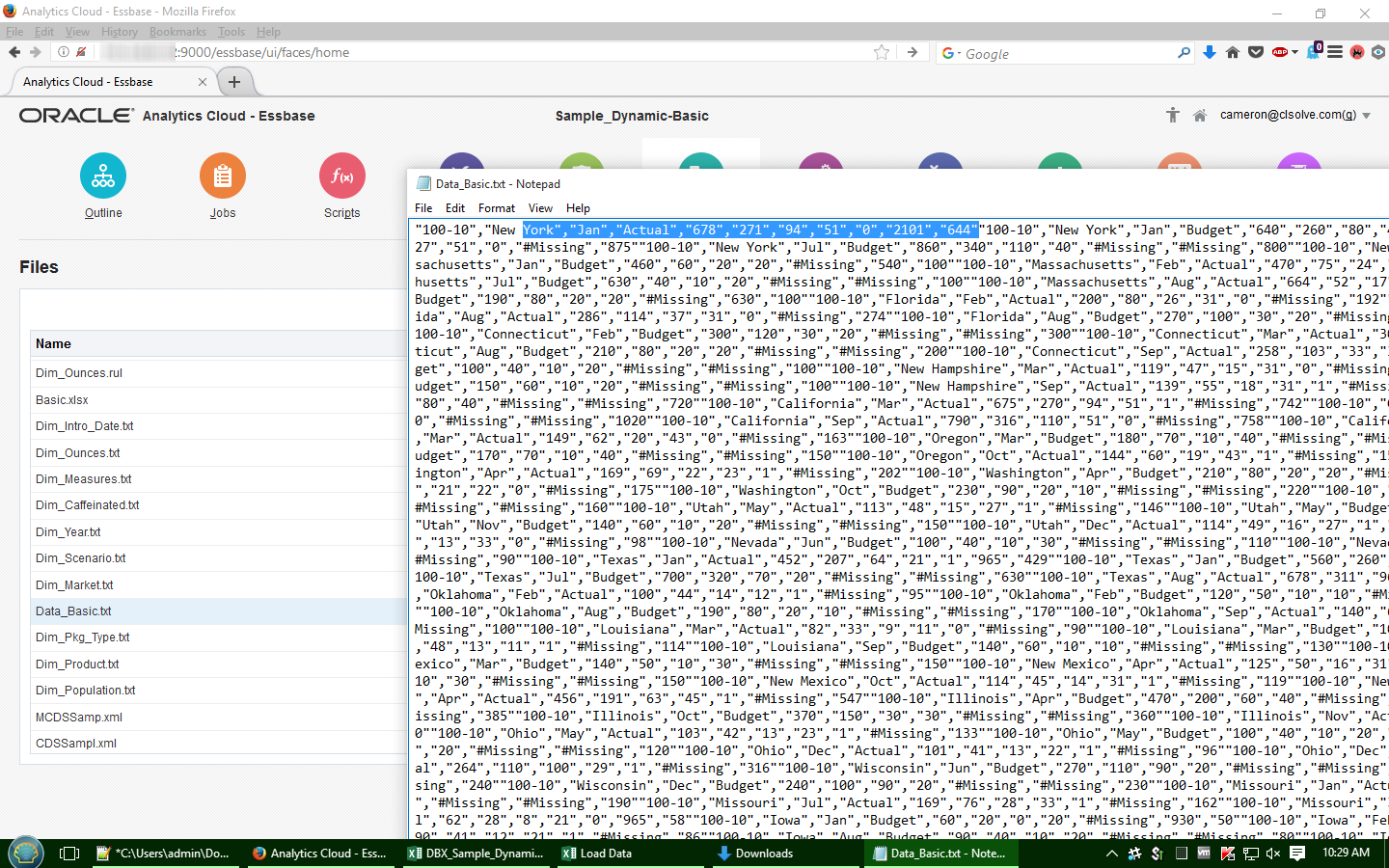The height and width of the screenshot is (868, 1389).
Task: Select the Dim_Ounces.rul file row
Action: point(218,373)
